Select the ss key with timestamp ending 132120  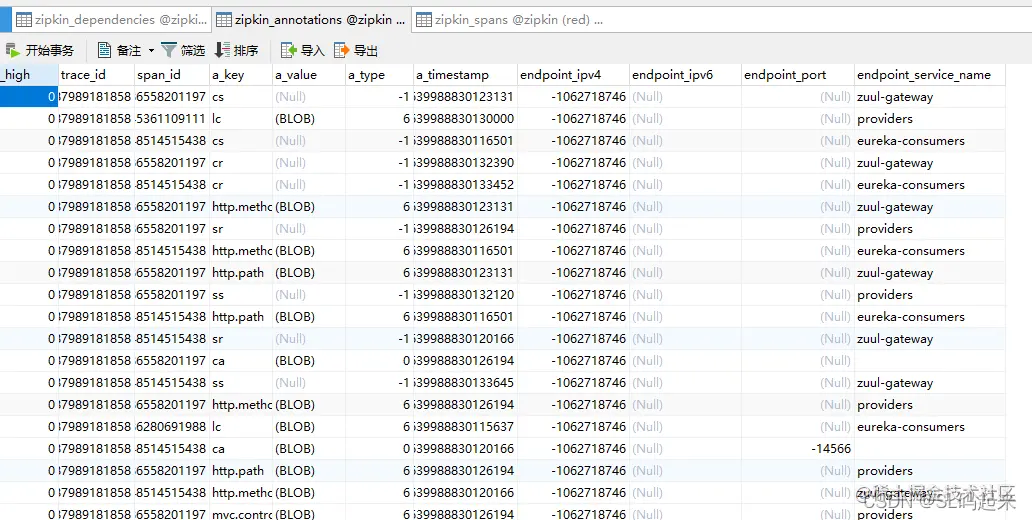click(241, 294)
